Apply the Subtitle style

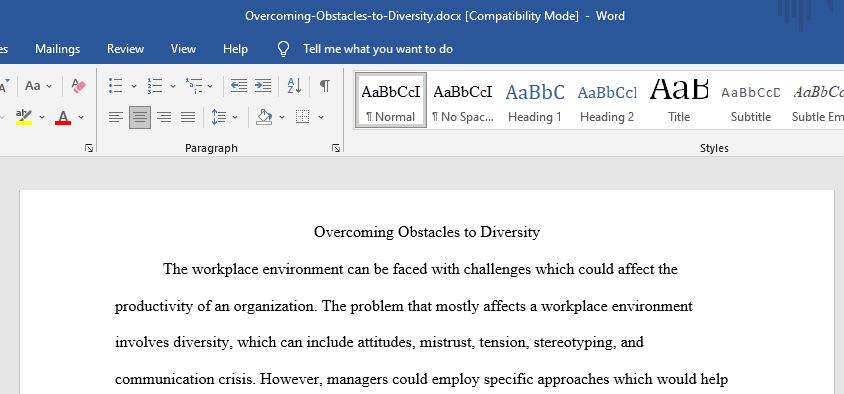tap(751, 101)
